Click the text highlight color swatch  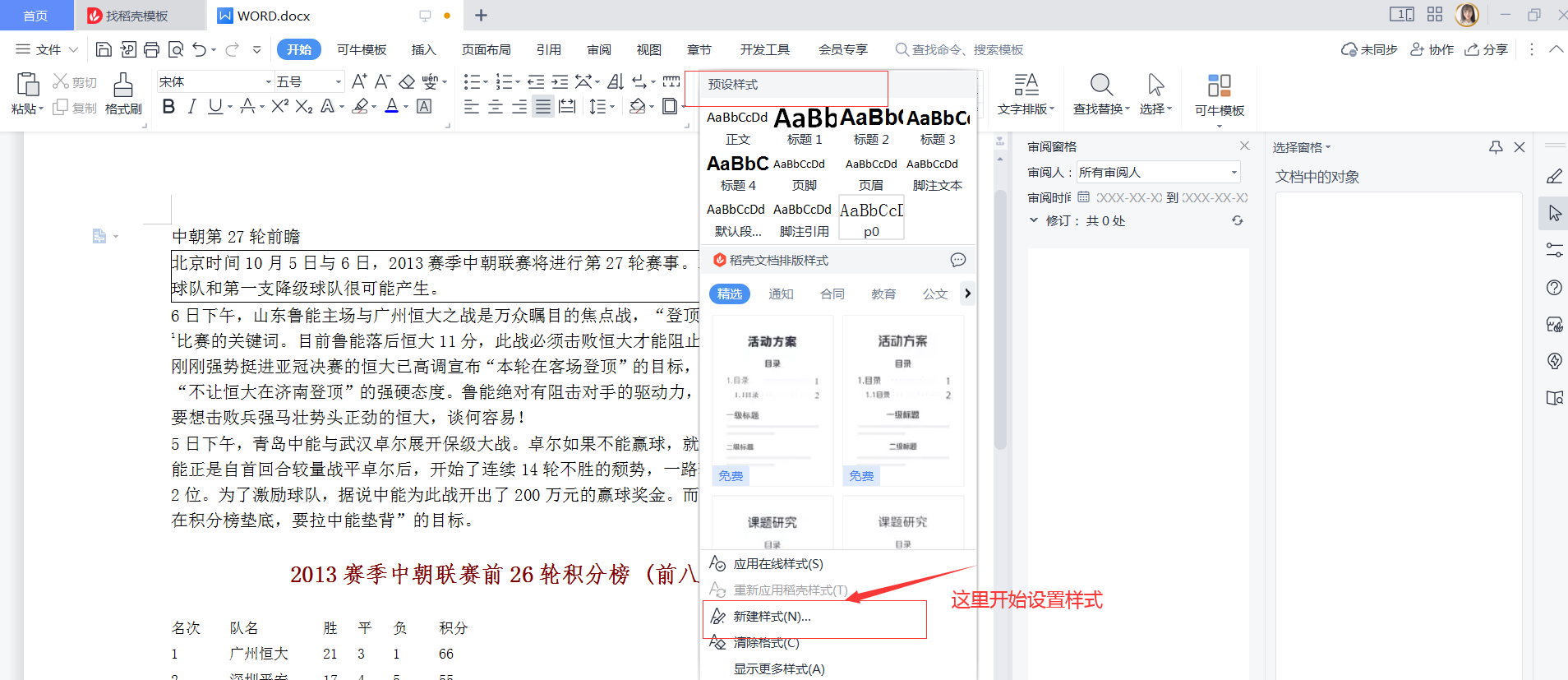(360, 106)
